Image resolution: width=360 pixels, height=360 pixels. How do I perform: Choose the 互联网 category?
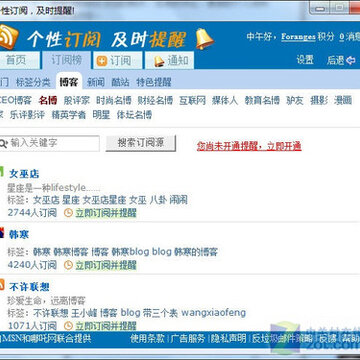(192, 100)
